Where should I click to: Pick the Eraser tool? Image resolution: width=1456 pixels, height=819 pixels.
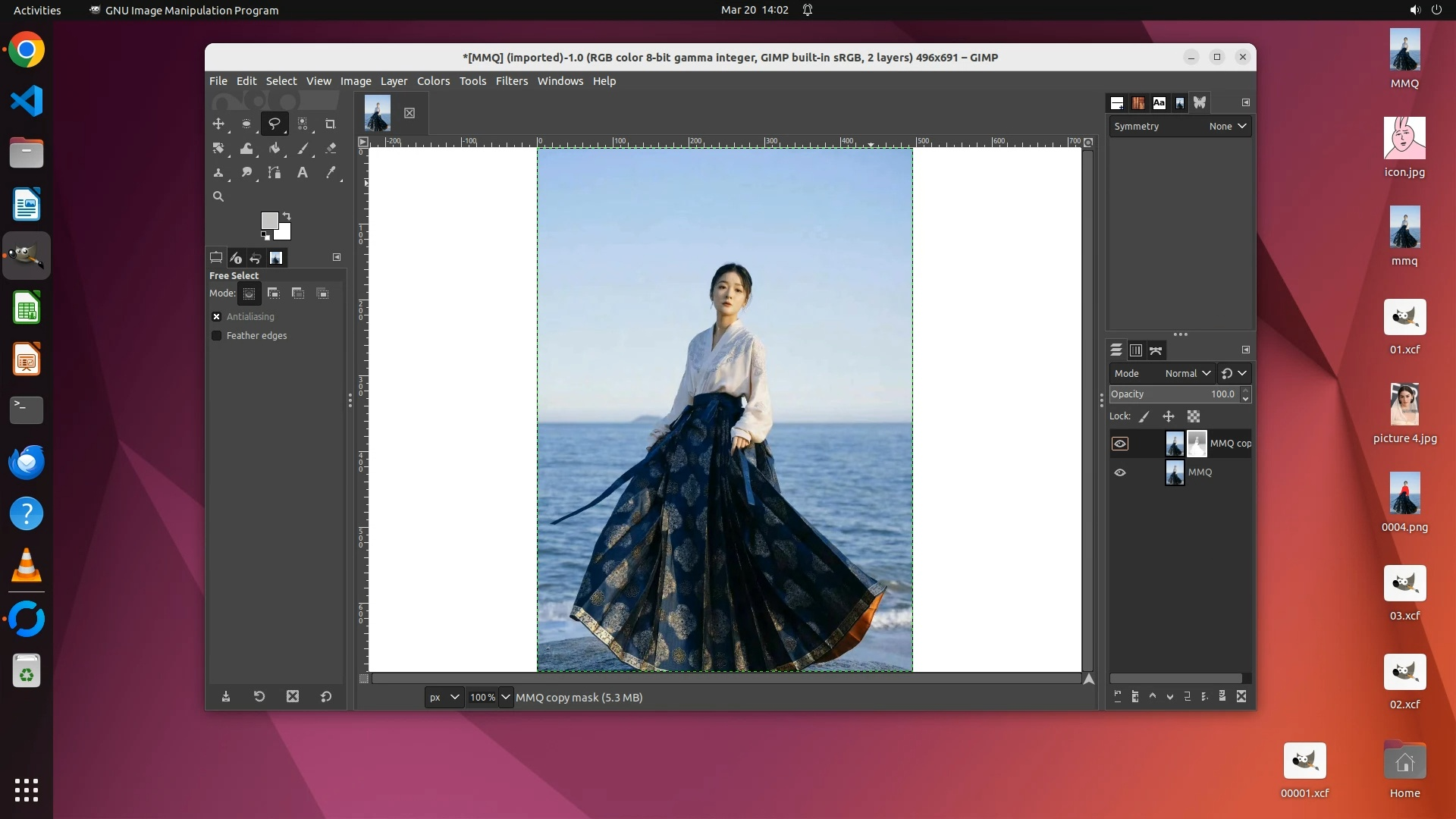[x=331, y=149]
